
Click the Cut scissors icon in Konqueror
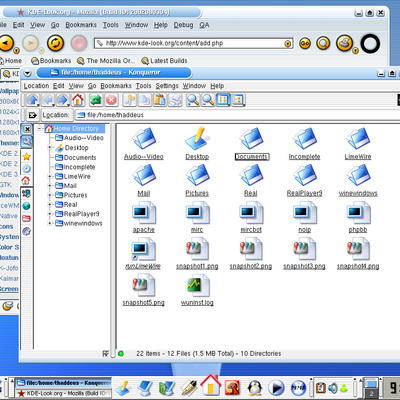(130, 100)
